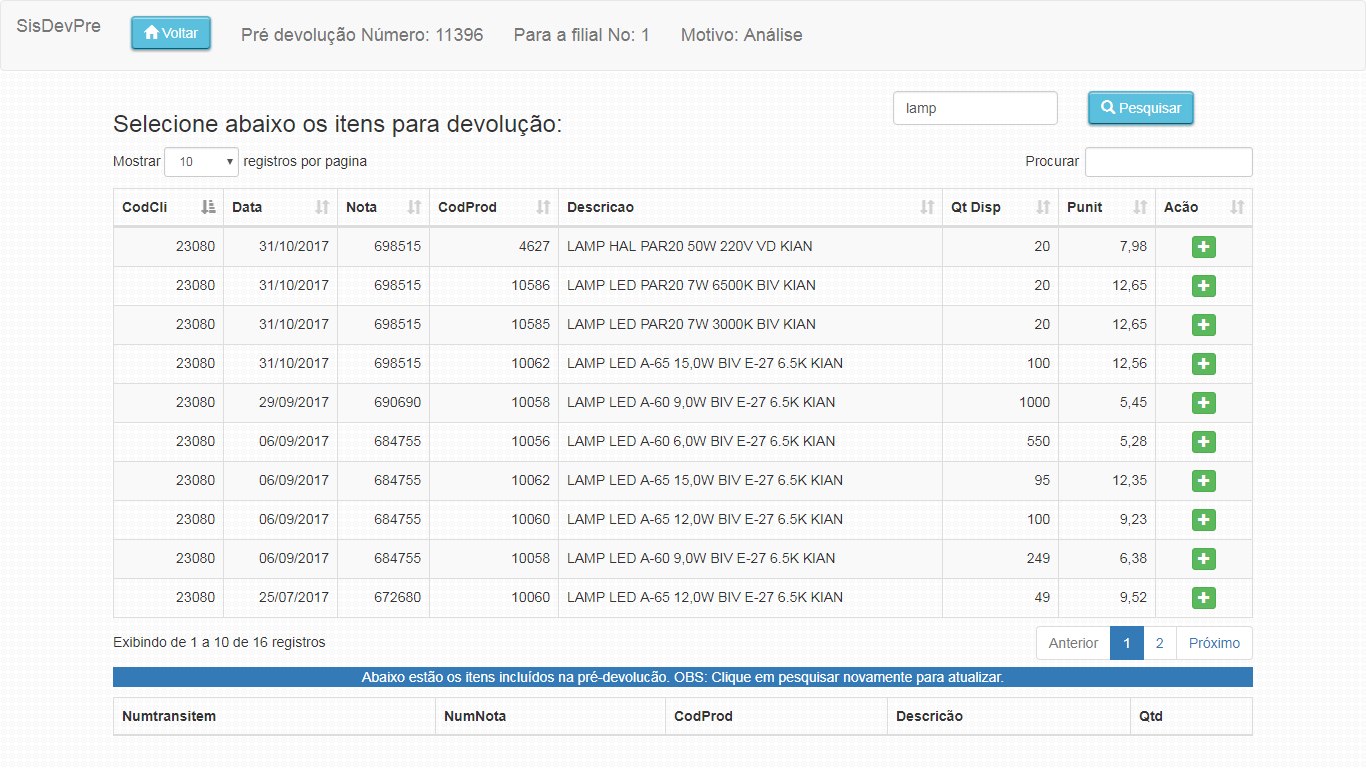Add item with Qt Disp 550
Viewport: 1366px width, 768px height.
click(1203, 442)
